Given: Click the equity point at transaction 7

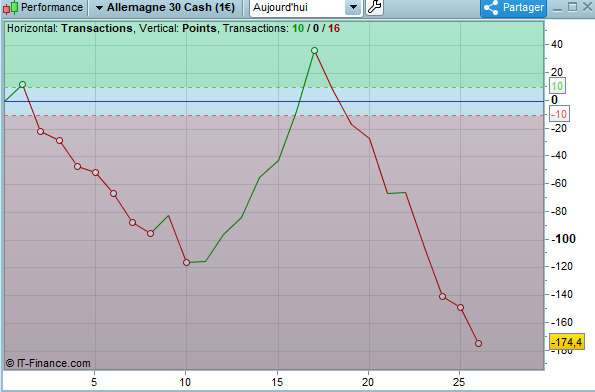Looking at the screenshot, I should [132, 222].
